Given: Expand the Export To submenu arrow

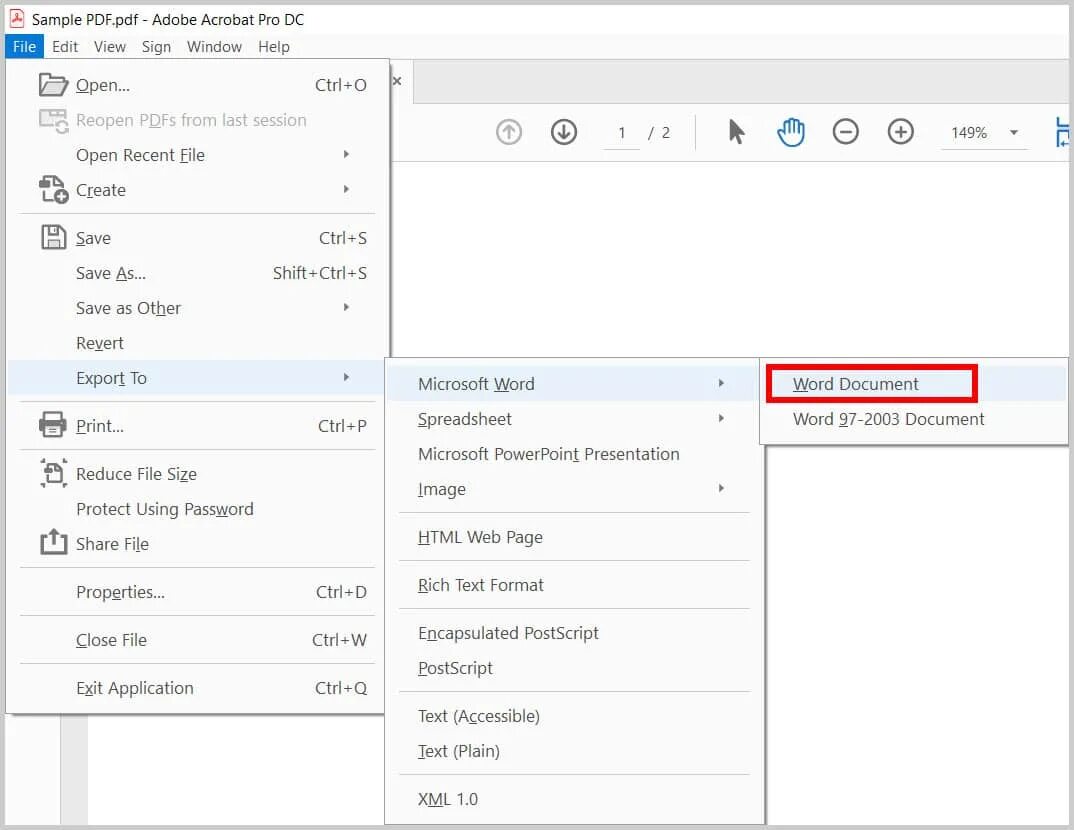Looking at the screenshot, I should pyautogui.click(x=347, y=377).
